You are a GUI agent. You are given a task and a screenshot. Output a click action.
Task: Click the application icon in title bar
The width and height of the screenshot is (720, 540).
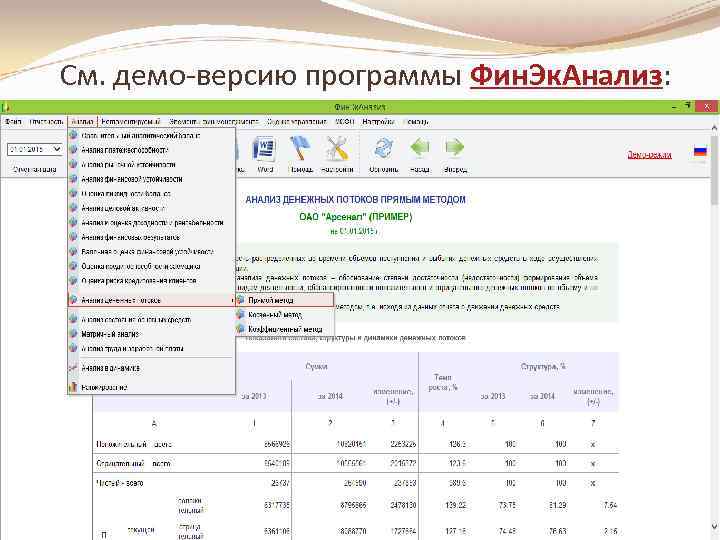click(6, 107)
